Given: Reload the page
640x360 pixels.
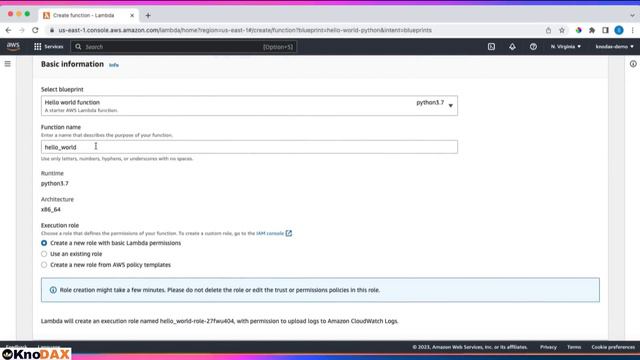Looking at the screenshot, I should coord(36,30).
